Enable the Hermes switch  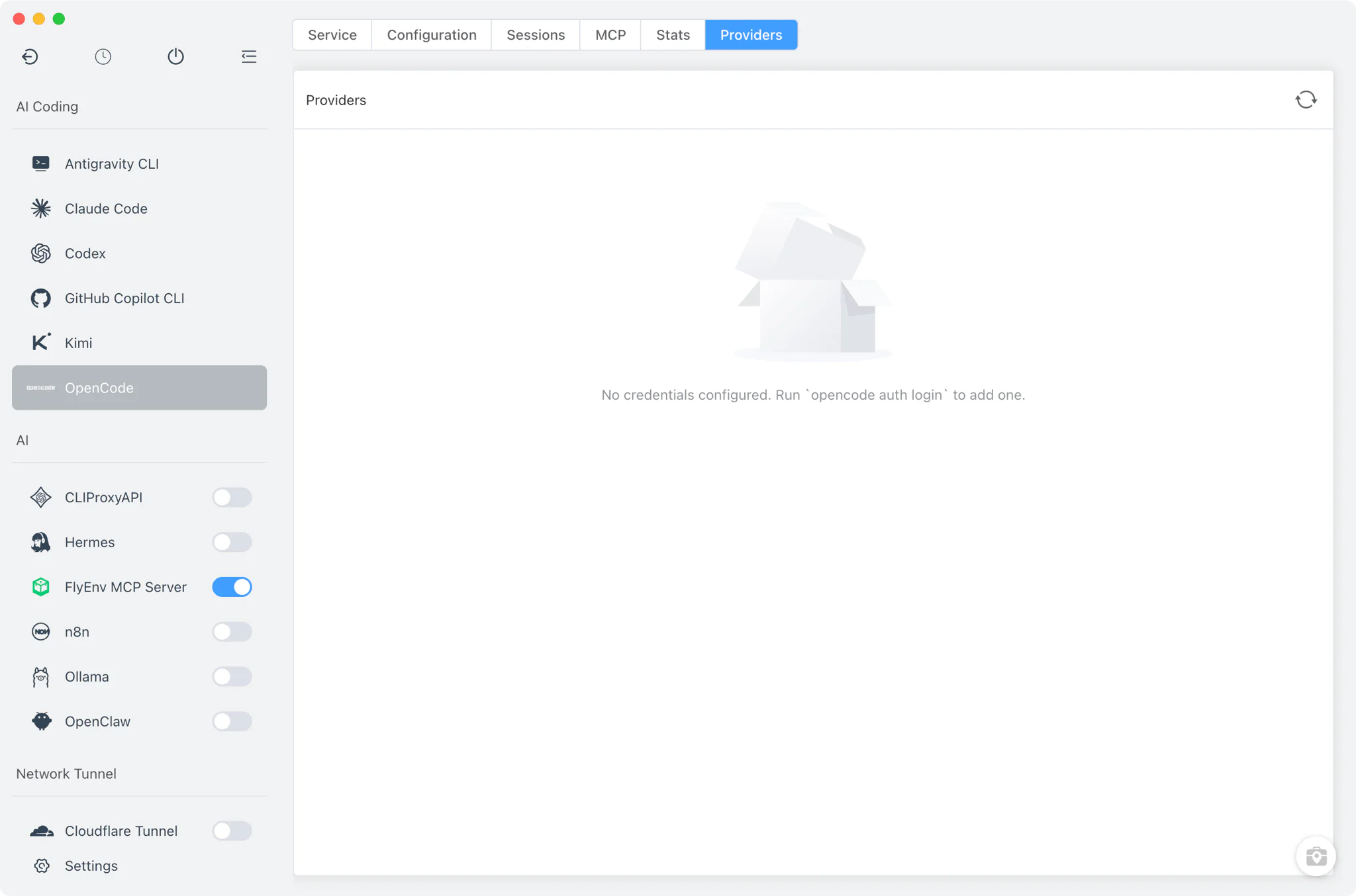pos(232,542)
